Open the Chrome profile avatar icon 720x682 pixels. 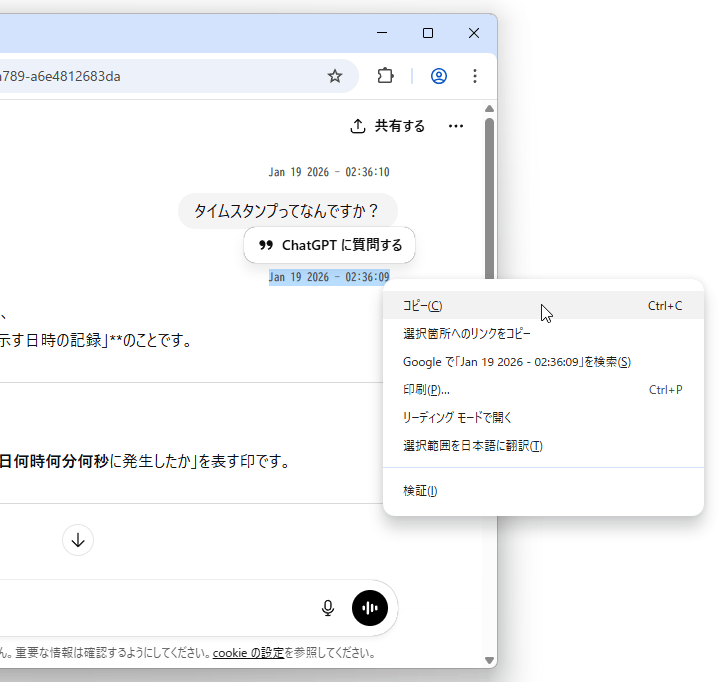[438, 76]
